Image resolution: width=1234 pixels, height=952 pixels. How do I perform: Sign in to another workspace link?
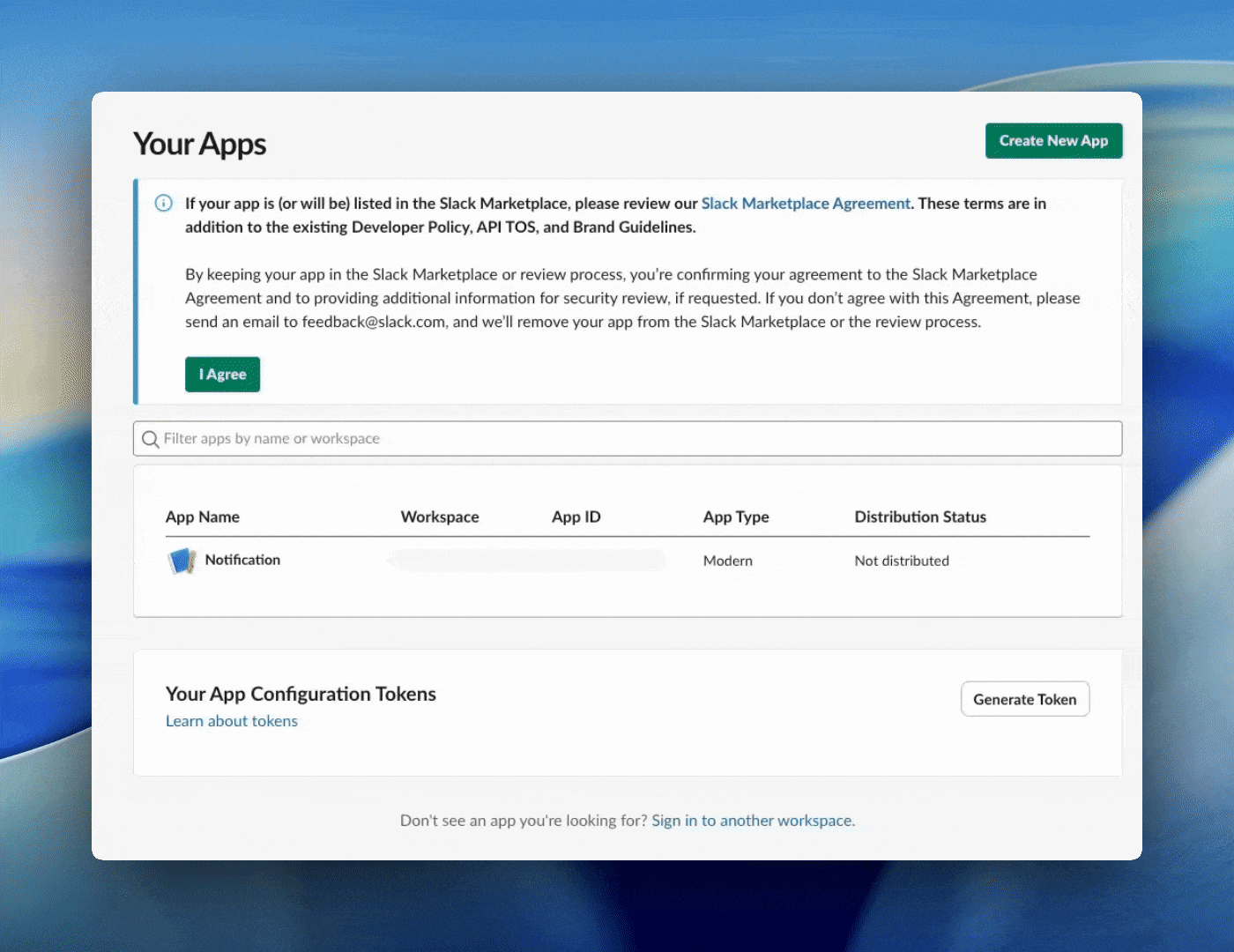pyautogui.click(x=752, y=821)
